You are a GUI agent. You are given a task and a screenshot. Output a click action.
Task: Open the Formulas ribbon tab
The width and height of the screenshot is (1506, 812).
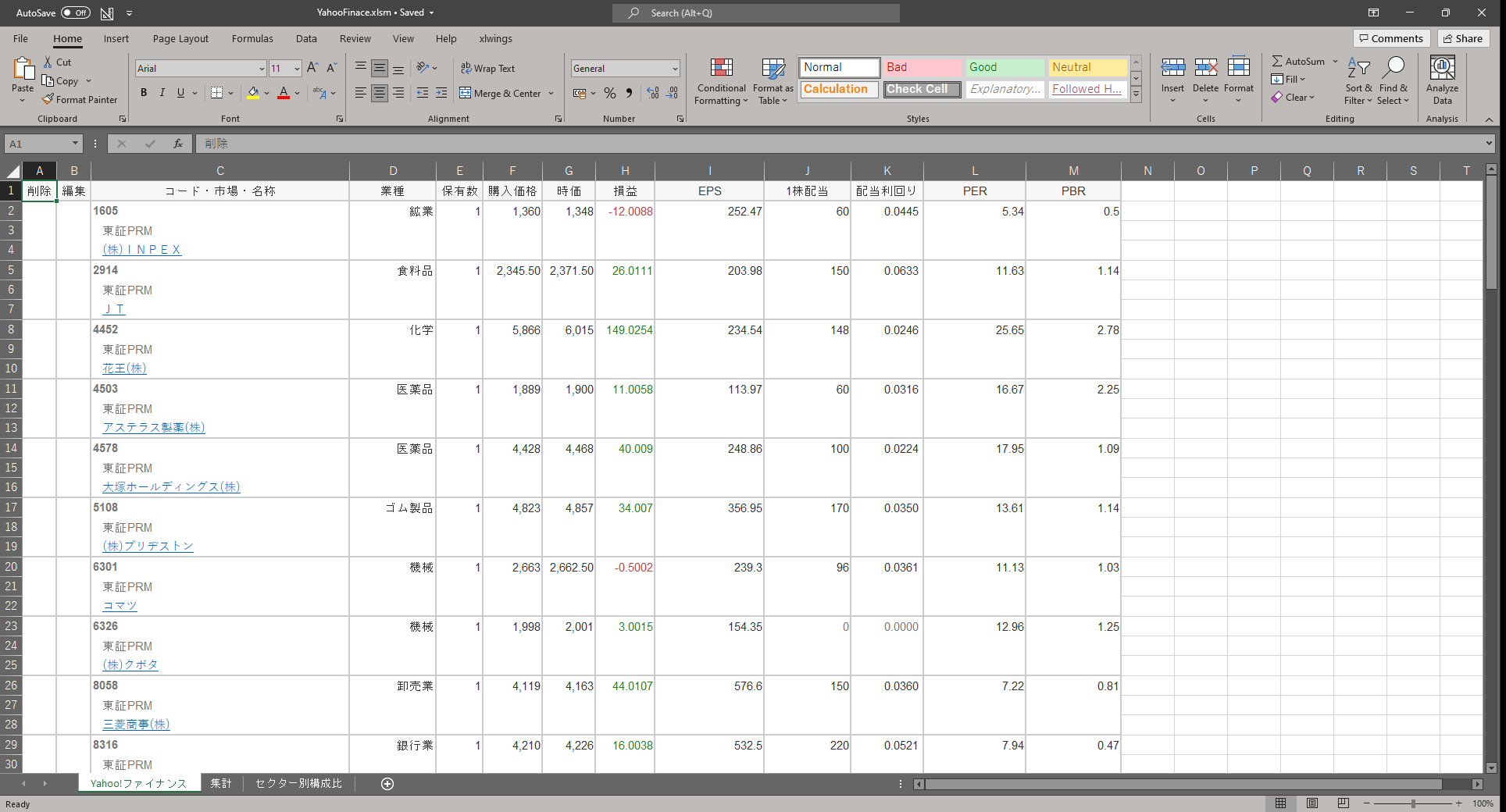pyautogui.click(x=252, y=39)
